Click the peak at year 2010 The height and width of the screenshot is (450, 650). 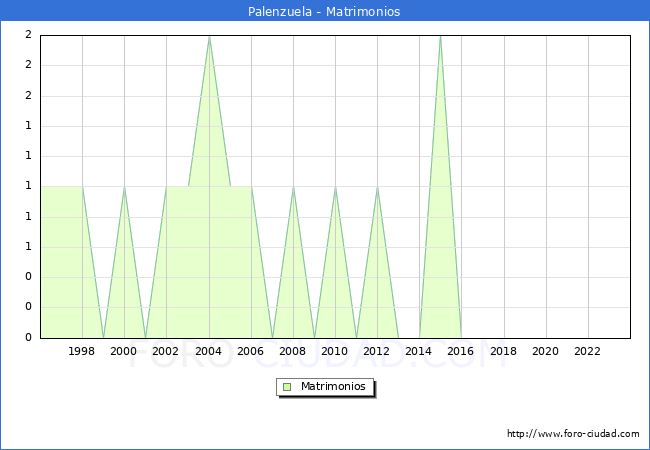pyautogui.click(x=335, y=187)
